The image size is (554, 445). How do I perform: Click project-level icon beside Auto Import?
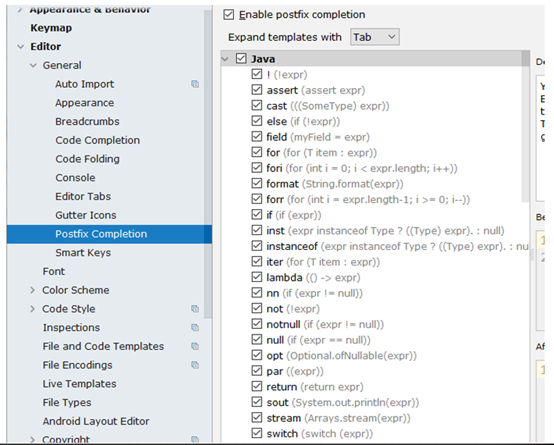click(x=195, y=84)
